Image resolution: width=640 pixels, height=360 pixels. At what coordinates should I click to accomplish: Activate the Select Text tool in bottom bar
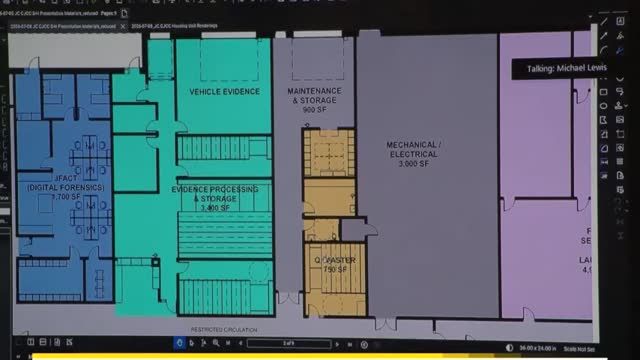tap(204, 343)
